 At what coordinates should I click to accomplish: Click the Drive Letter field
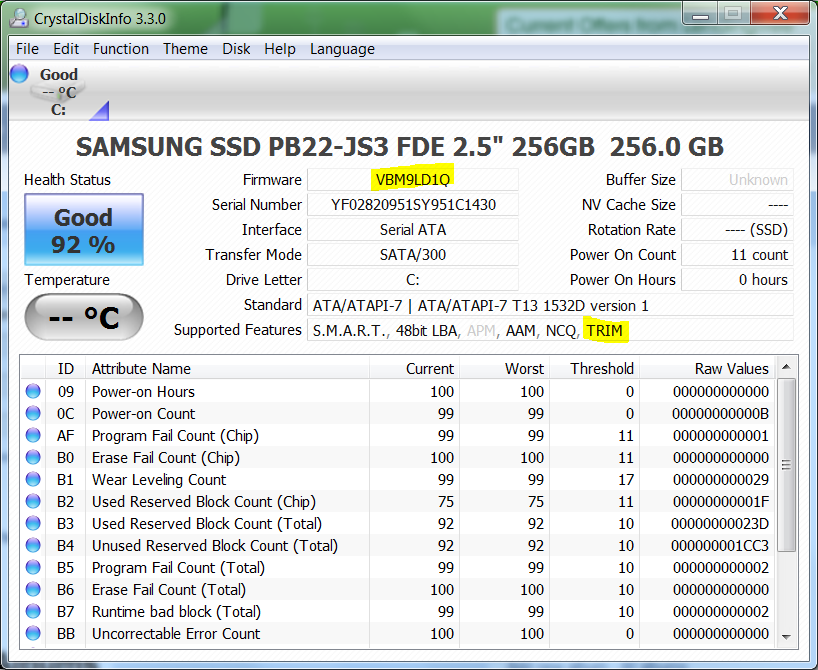pos(413,280)
